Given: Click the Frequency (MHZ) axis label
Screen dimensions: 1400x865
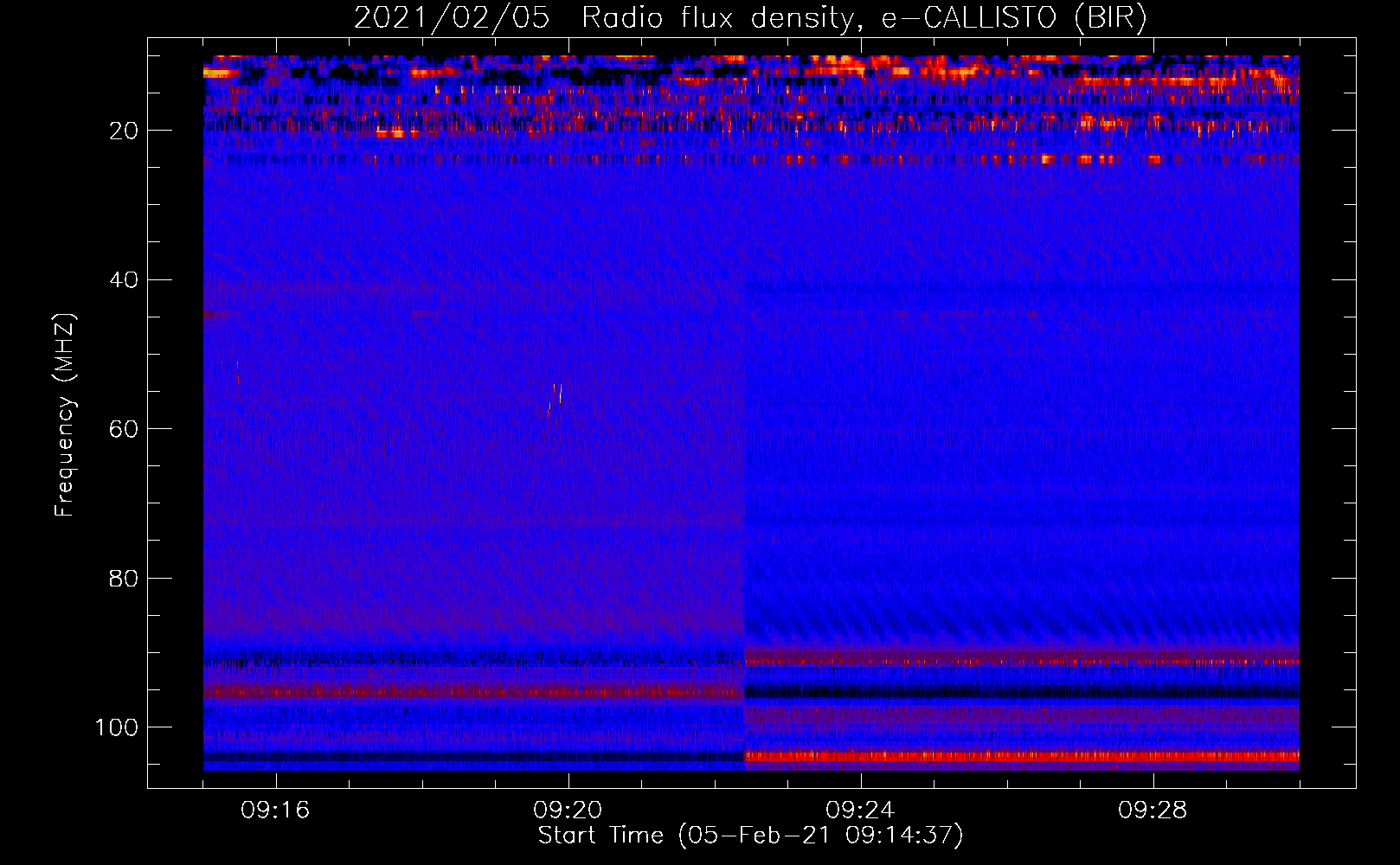Looking at the screenshot, I should tap(65, 414).
